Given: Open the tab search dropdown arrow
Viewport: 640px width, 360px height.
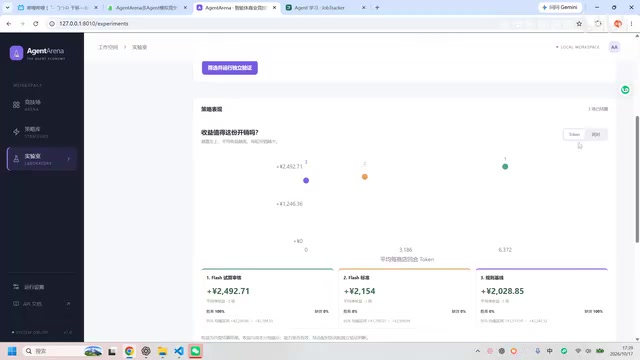Looking at the screenshot, I should (7, 7).
